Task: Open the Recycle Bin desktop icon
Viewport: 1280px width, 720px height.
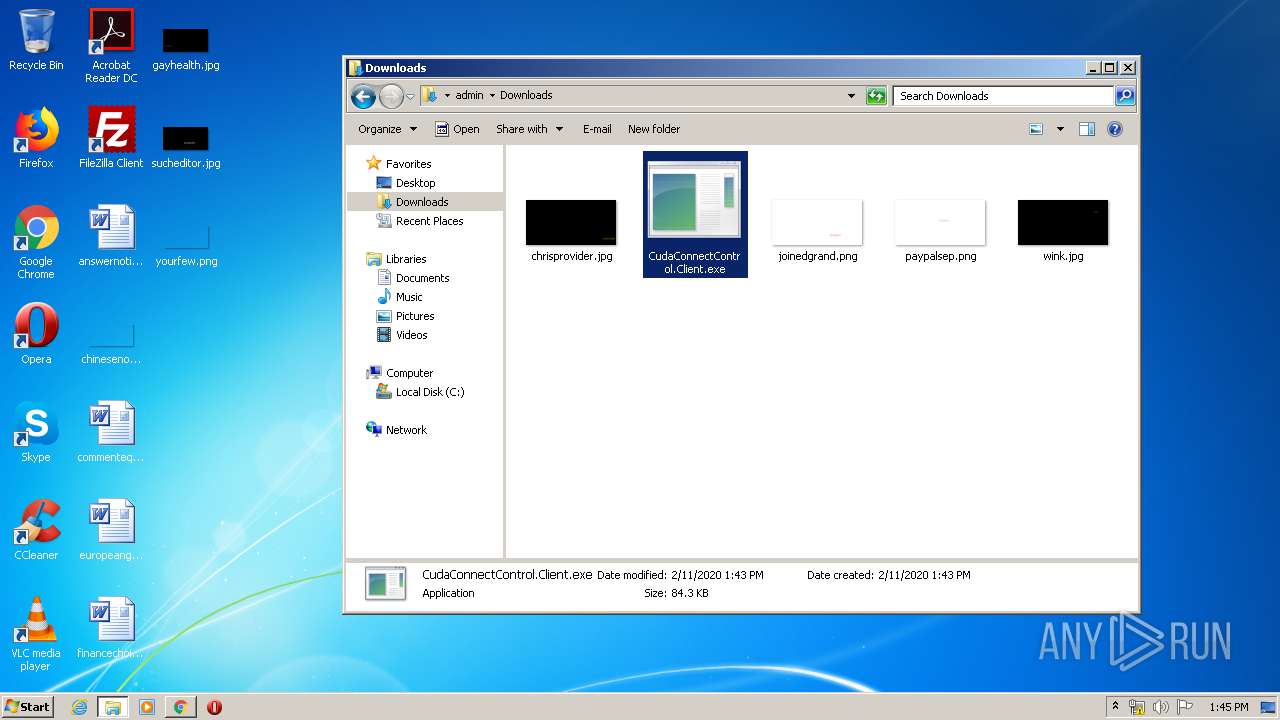Action: coord(36,40)
